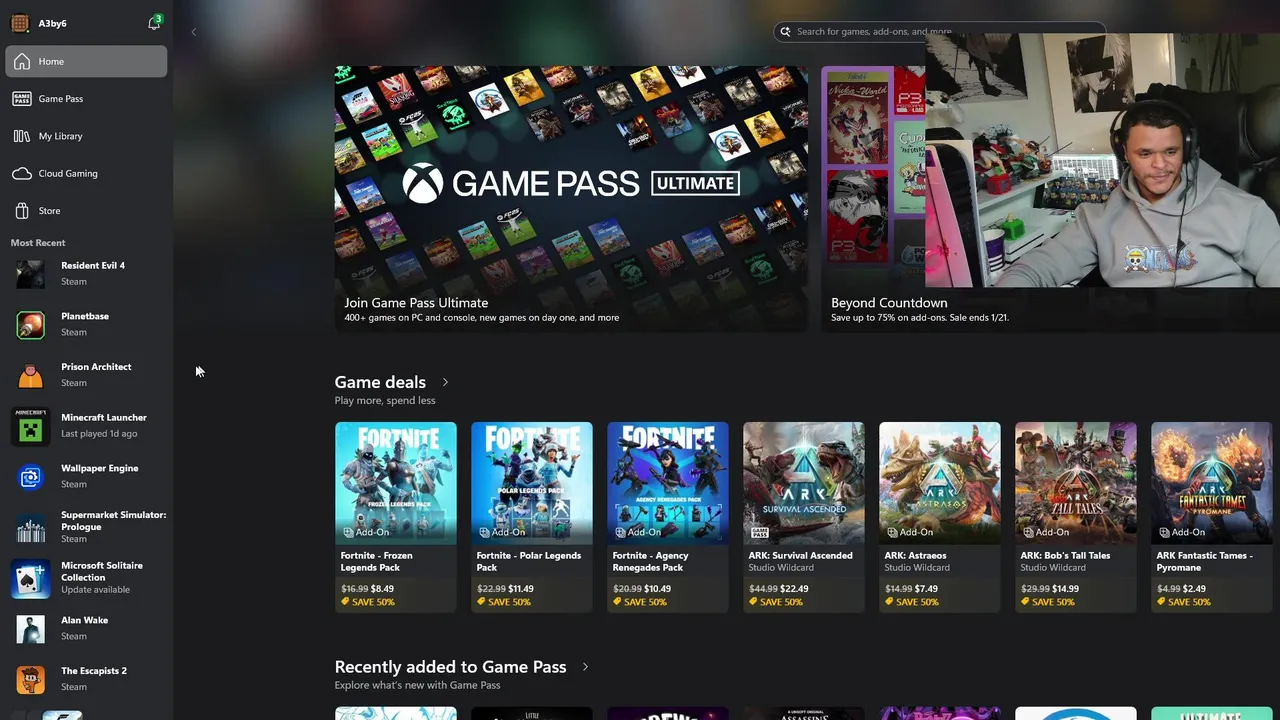
Task: Open the Join Game Pass Ultimate banner
Action: click(571, 199)
